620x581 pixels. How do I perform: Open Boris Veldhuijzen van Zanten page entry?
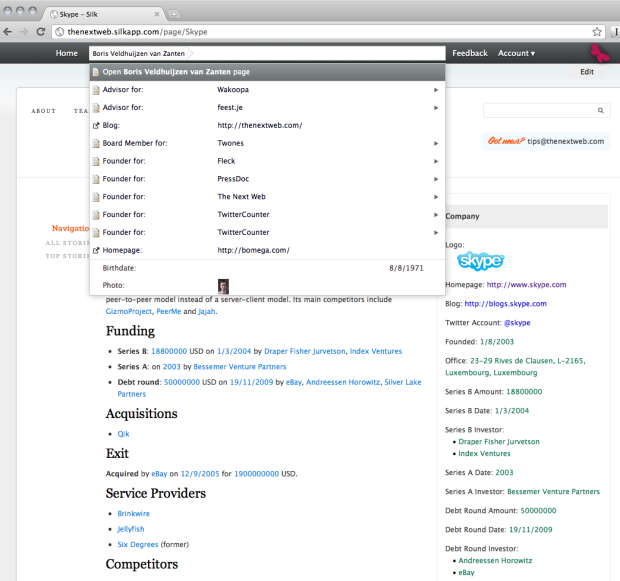tap(267, 72)
